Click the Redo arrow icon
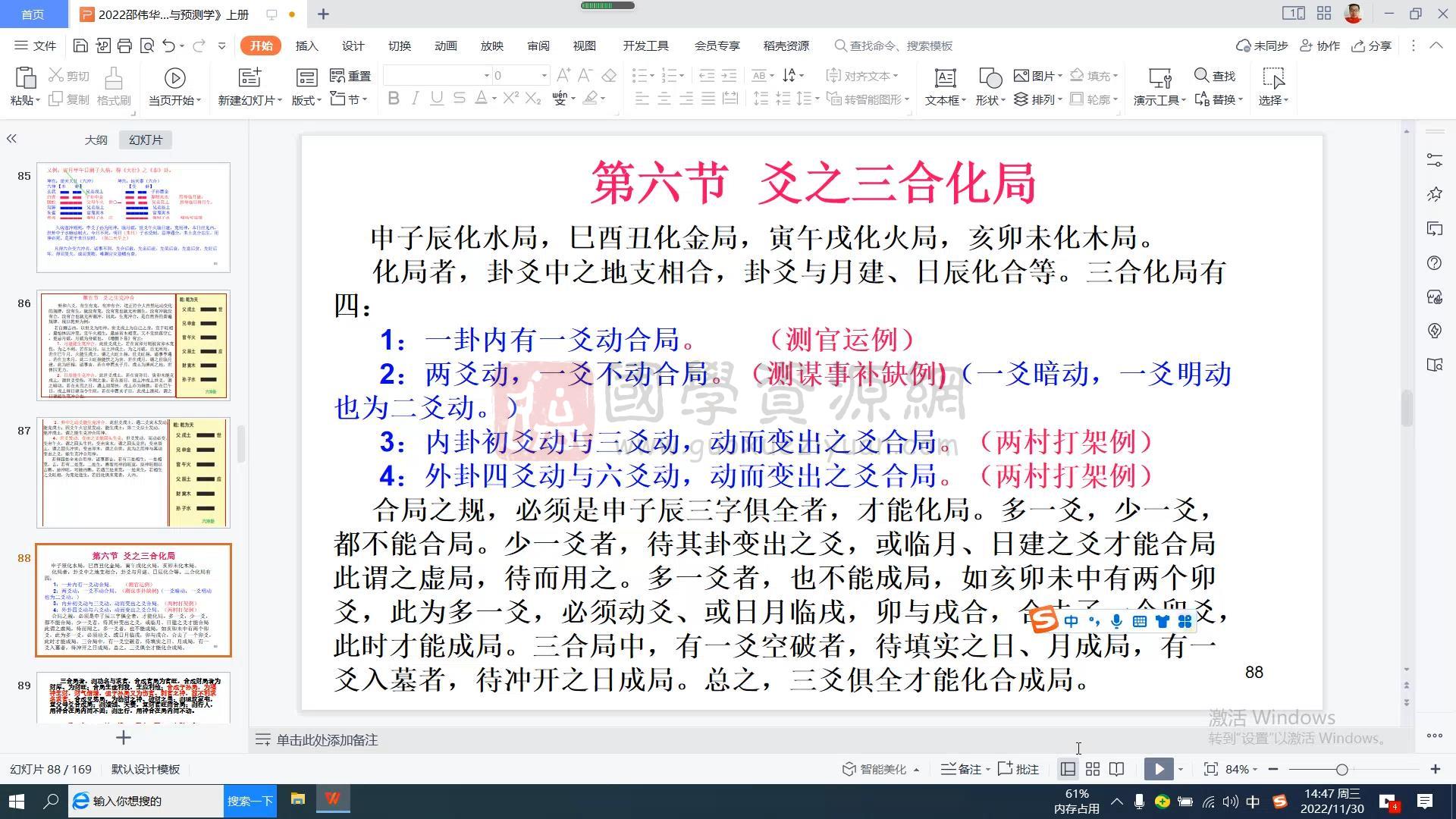The width and height of the screenshot is (1456, 819). (x=199, y=45)
